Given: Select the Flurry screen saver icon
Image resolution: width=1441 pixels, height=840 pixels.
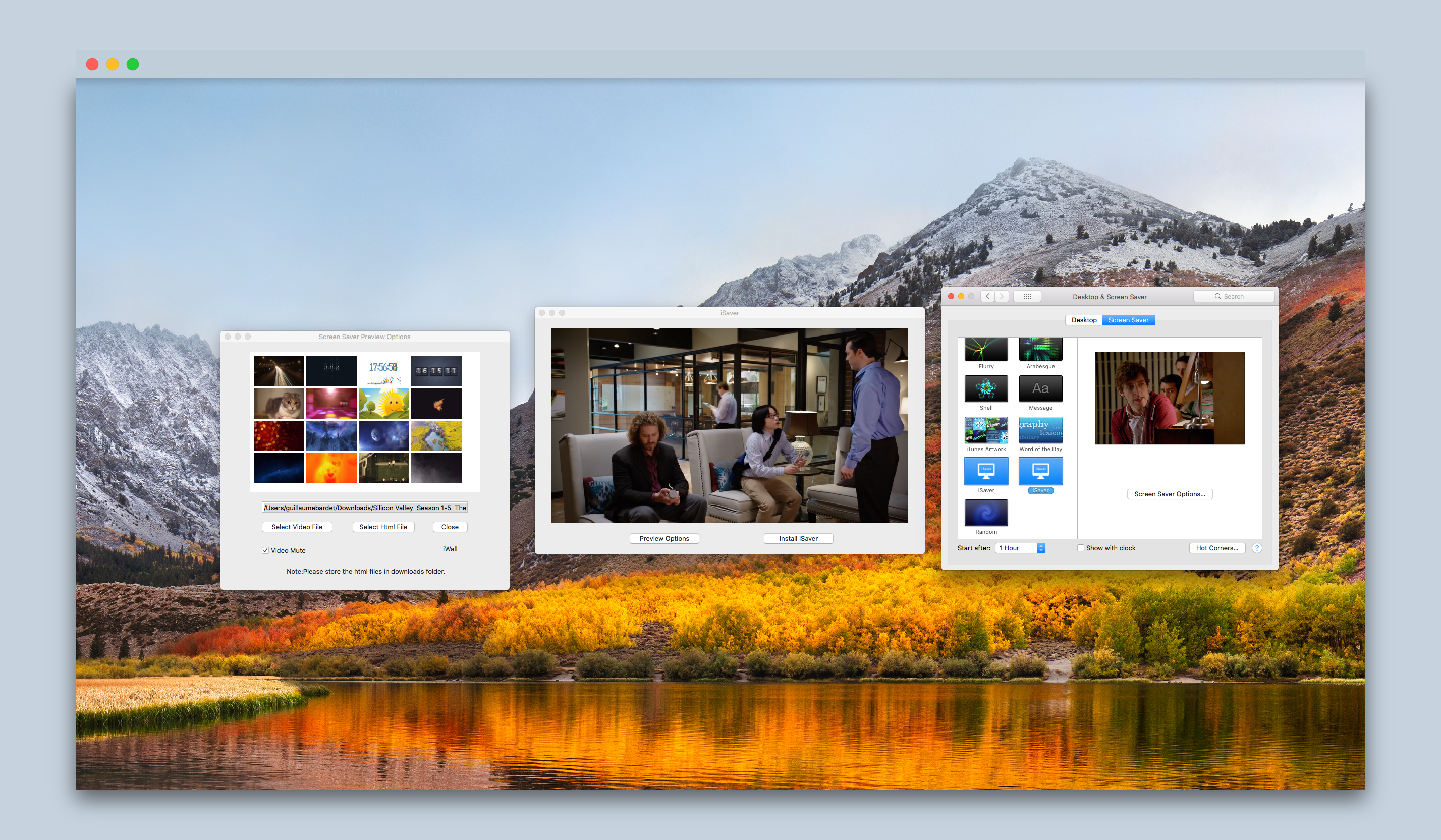Looking at the screenshot, I should point(986,349).
